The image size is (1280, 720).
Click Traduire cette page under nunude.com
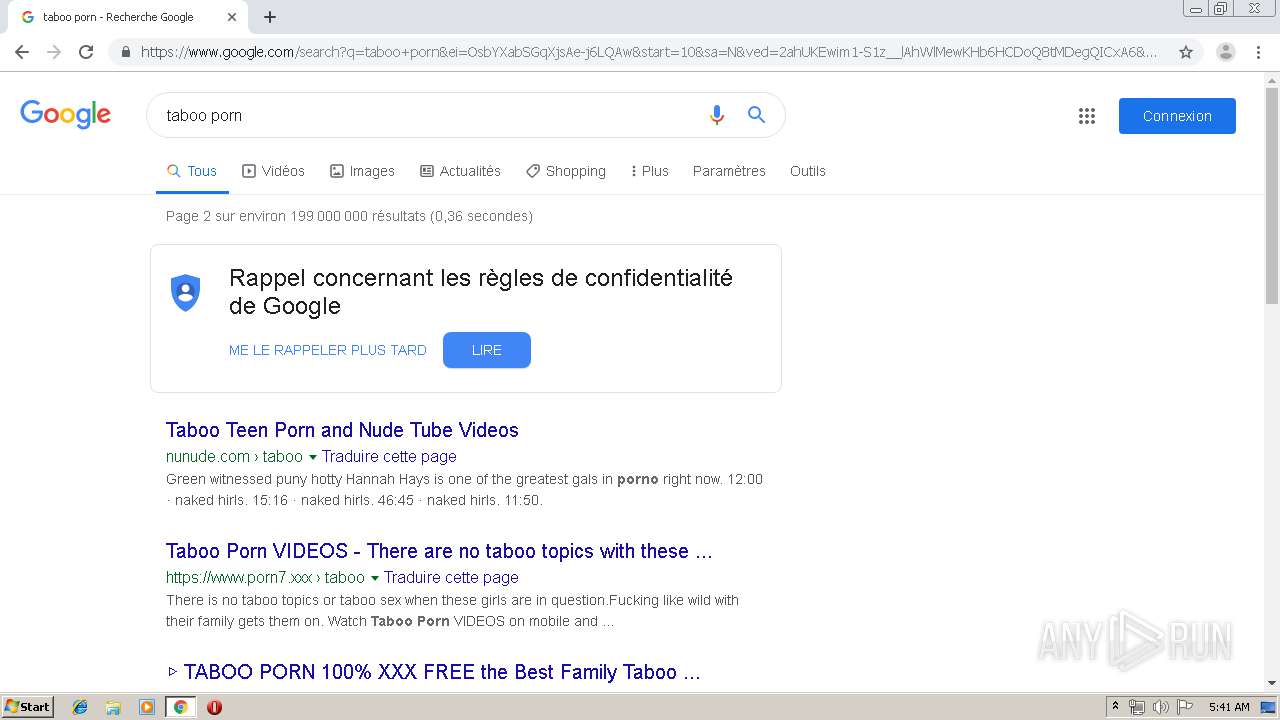tap(389, 456)
